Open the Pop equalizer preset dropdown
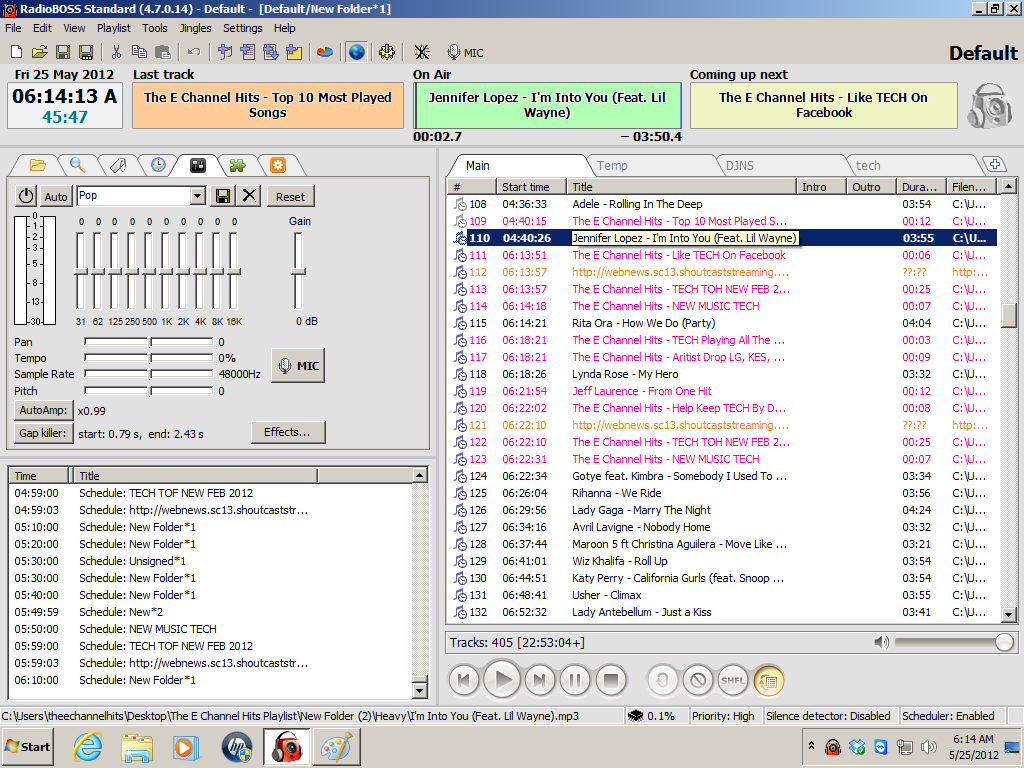 (197, 196)
